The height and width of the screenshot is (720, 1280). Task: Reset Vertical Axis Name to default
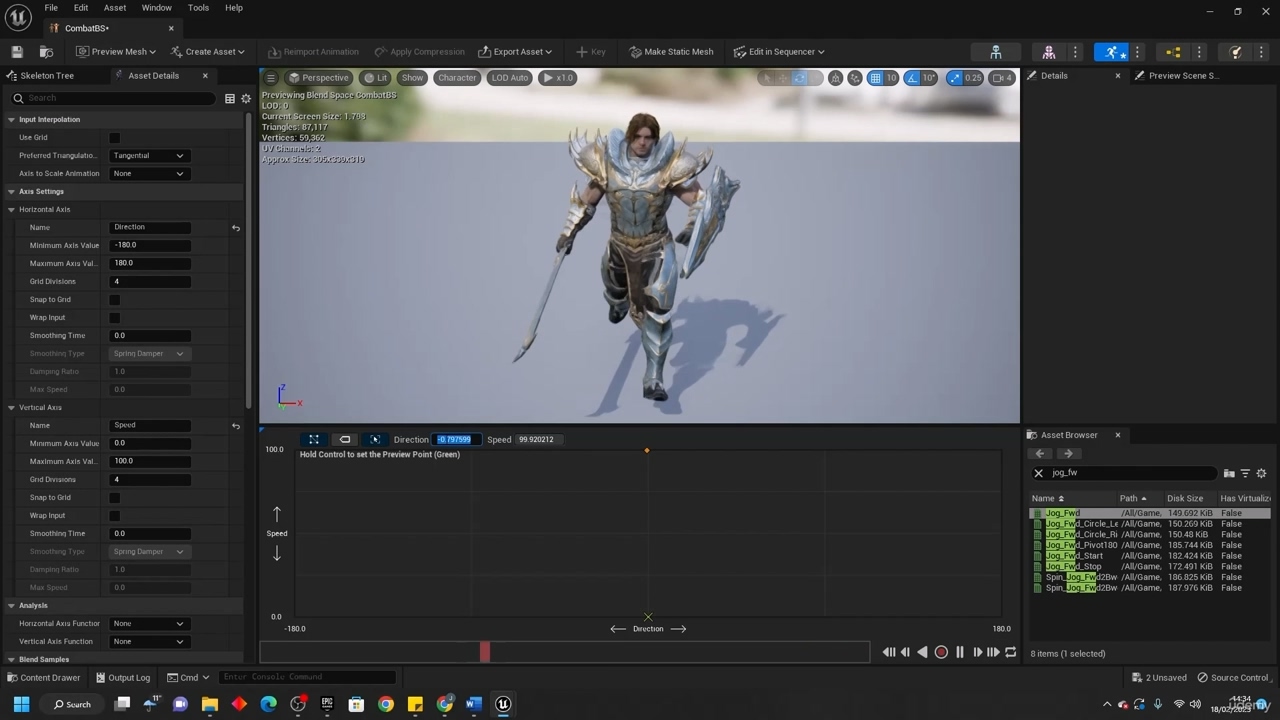[236, 426]
